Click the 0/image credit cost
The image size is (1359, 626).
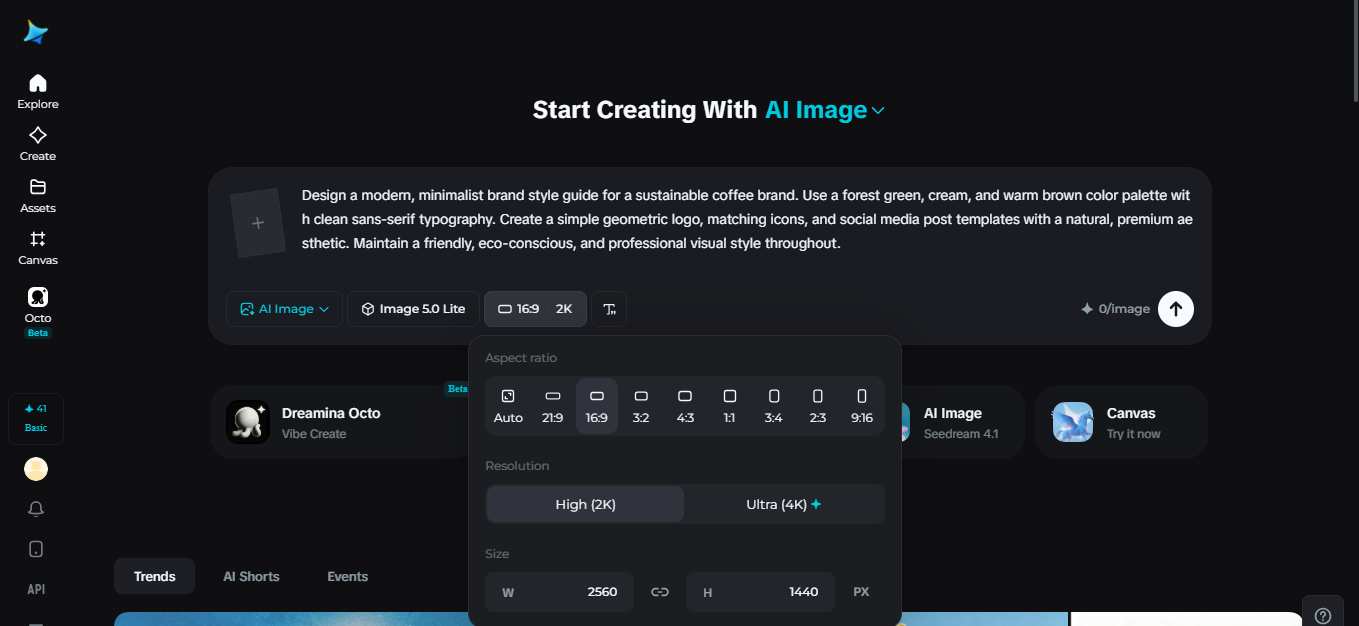[x=1115, y=309]
